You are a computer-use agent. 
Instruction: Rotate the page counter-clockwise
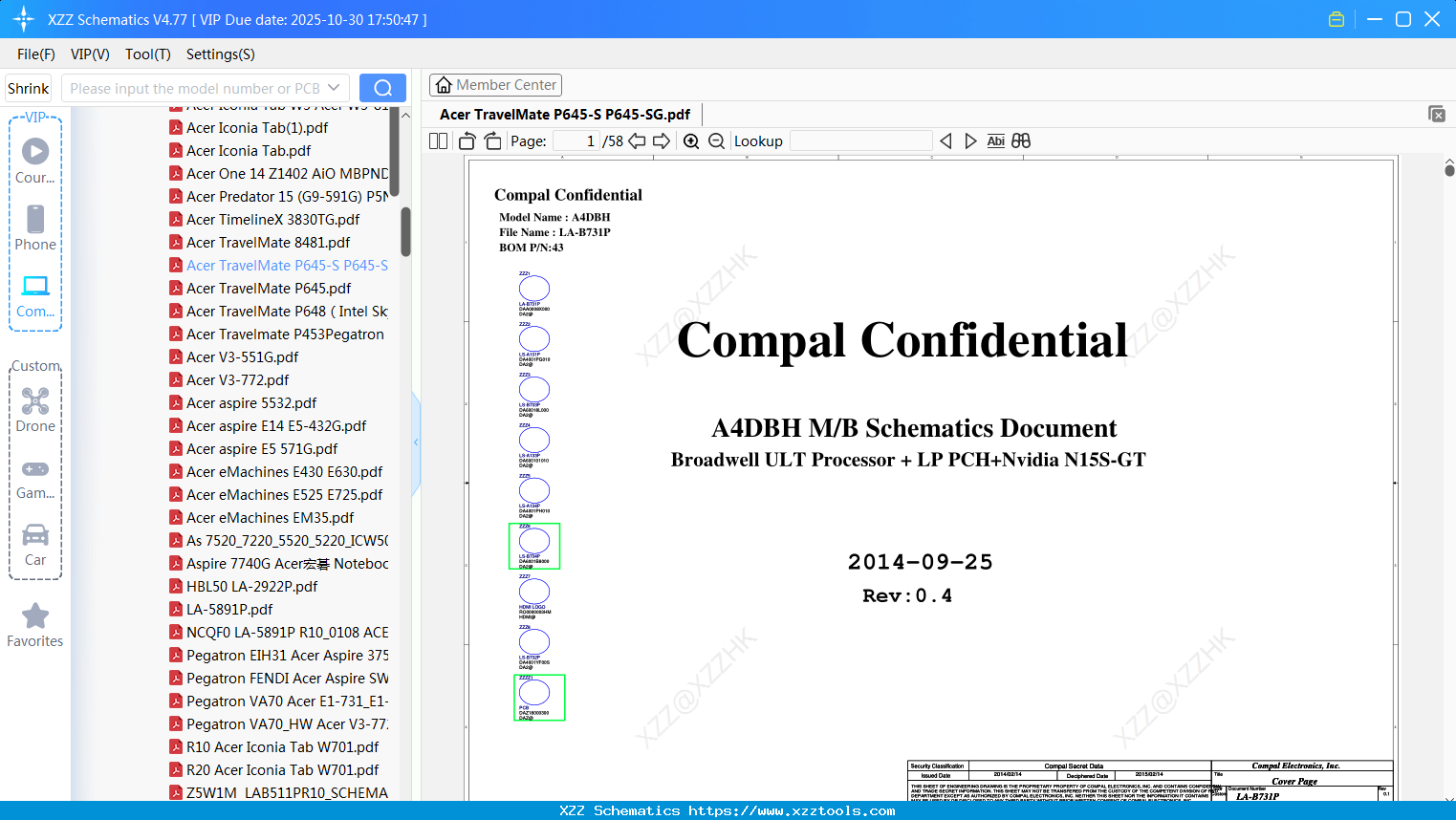[467, 141]
